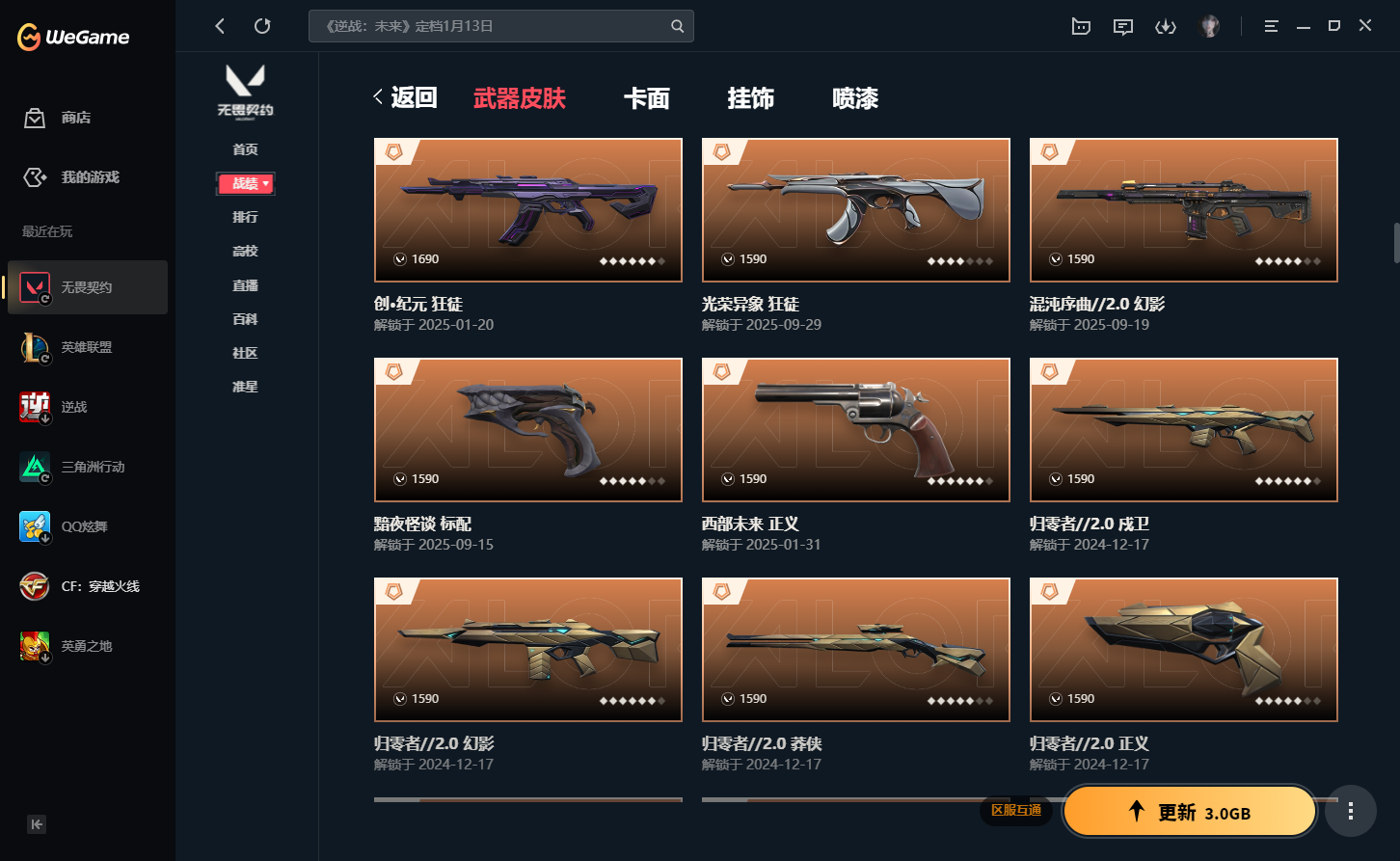
Task: Click the user avatar
Action: pos(1209,26)
